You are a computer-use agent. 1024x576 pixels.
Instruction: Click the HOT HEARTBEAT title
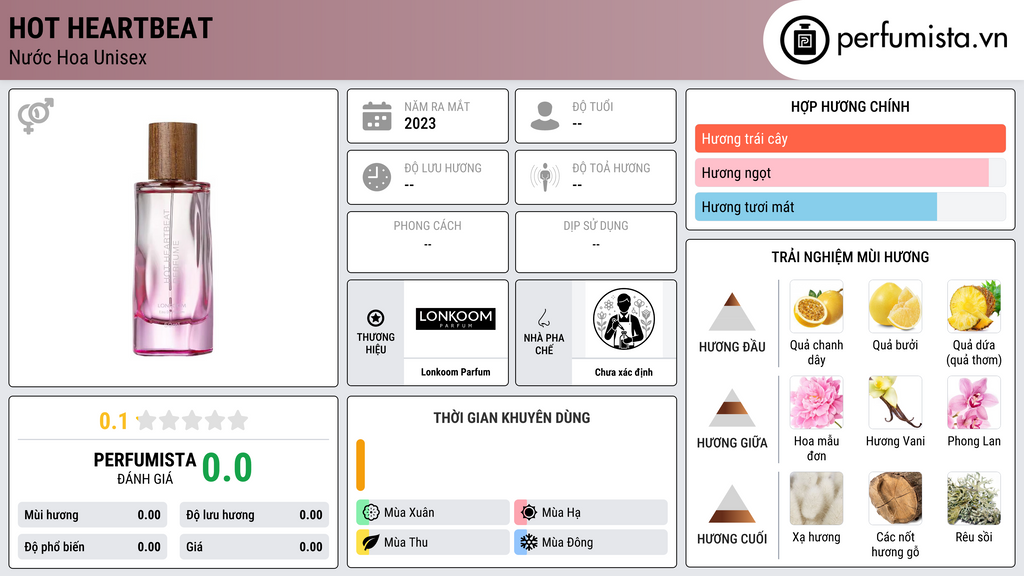[111, 29]
